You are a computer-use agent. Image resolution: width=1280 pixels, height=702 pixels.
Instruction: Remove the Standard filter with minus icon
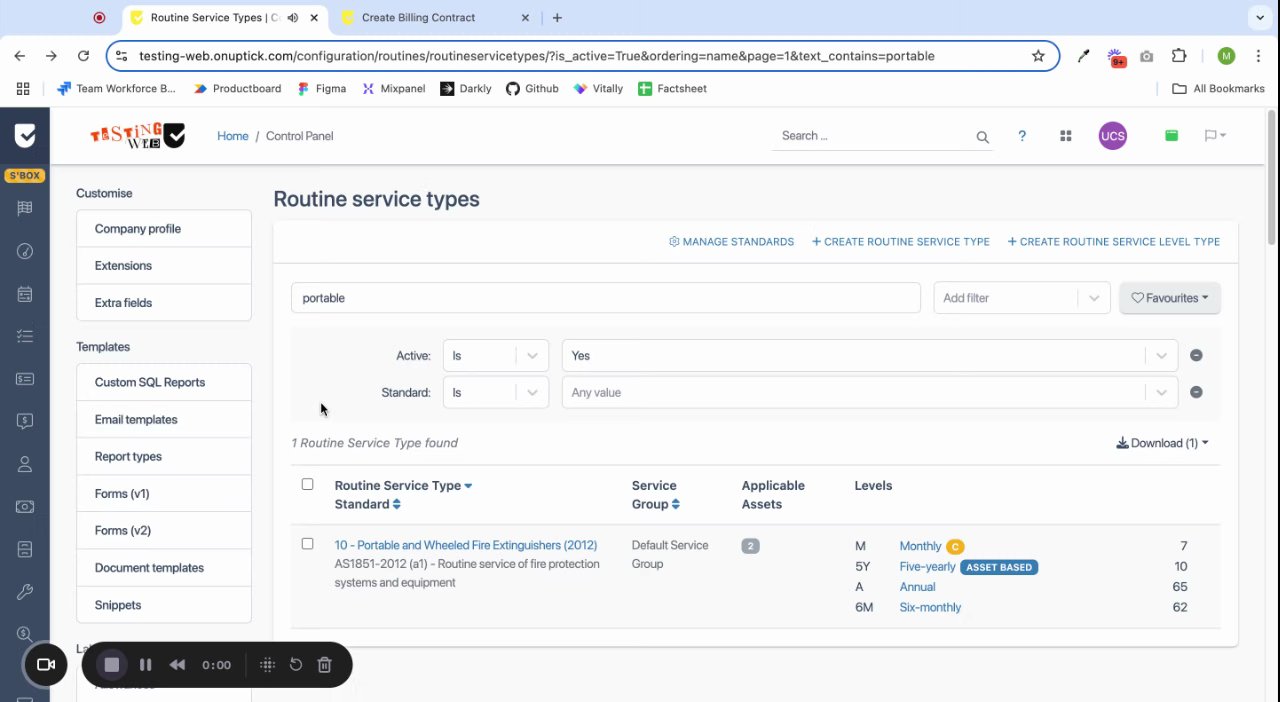tap(1196, 392)
